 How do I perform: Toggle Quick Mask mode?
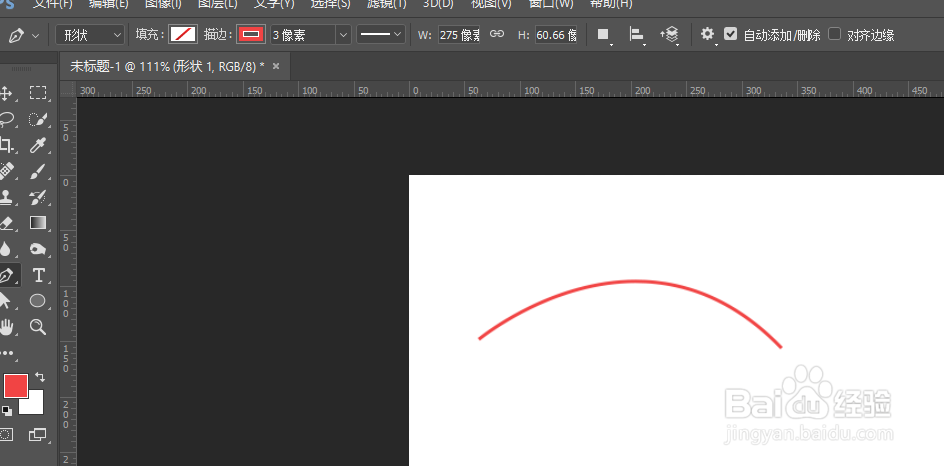point(6,434)
